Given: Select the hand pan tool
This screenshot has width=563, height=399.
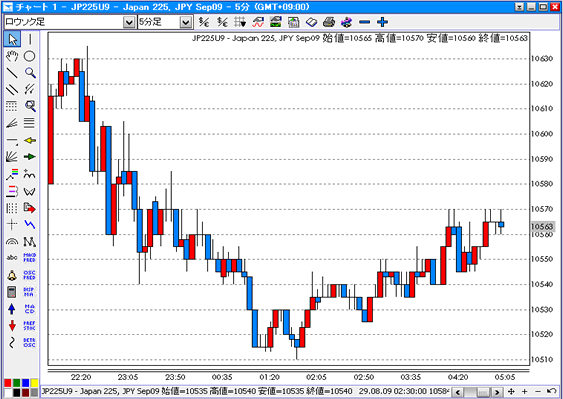Looking at the screenshot, I should click(12, 56).
